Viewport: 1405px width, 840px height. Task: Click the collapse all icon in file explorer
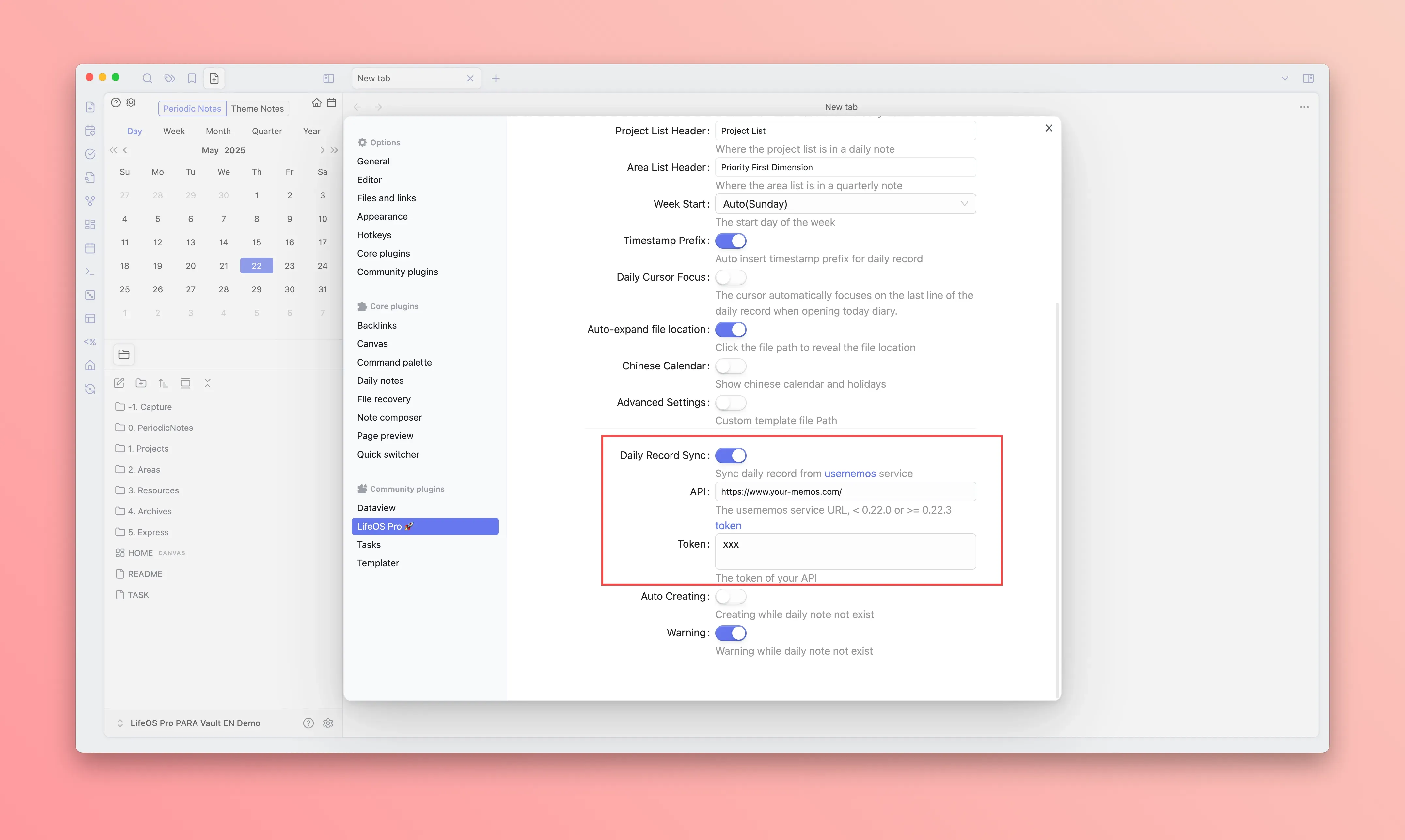pos(207,383)
